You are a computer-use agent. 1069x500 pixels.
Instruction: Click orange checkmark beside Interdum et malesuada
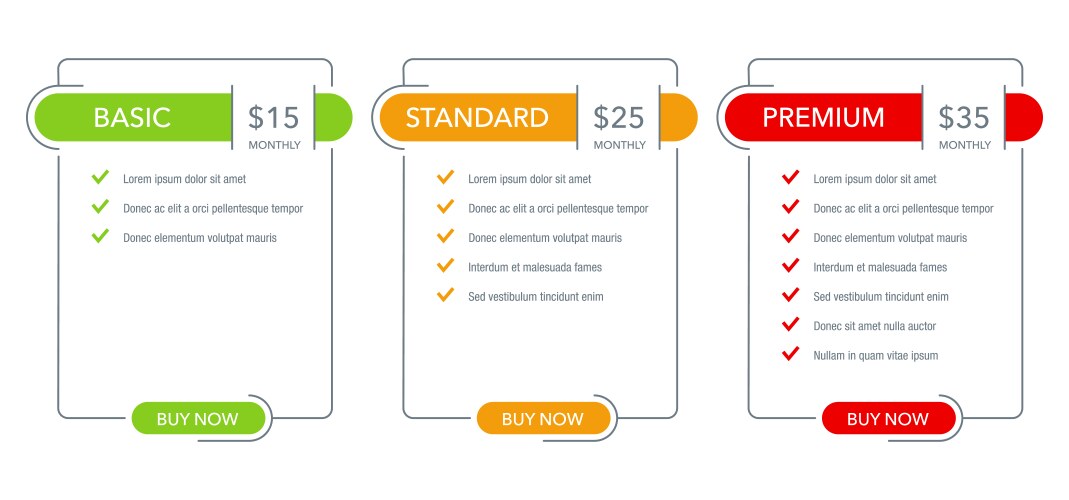click(445, 266)
